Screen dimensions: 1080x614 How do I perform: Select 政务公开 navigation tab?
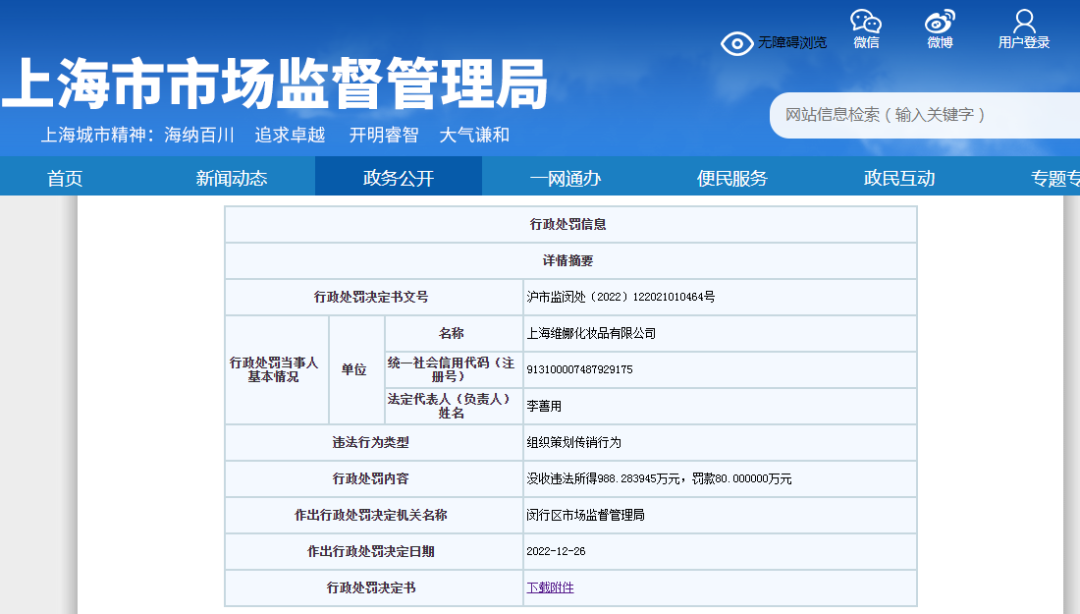coord(398,178)
